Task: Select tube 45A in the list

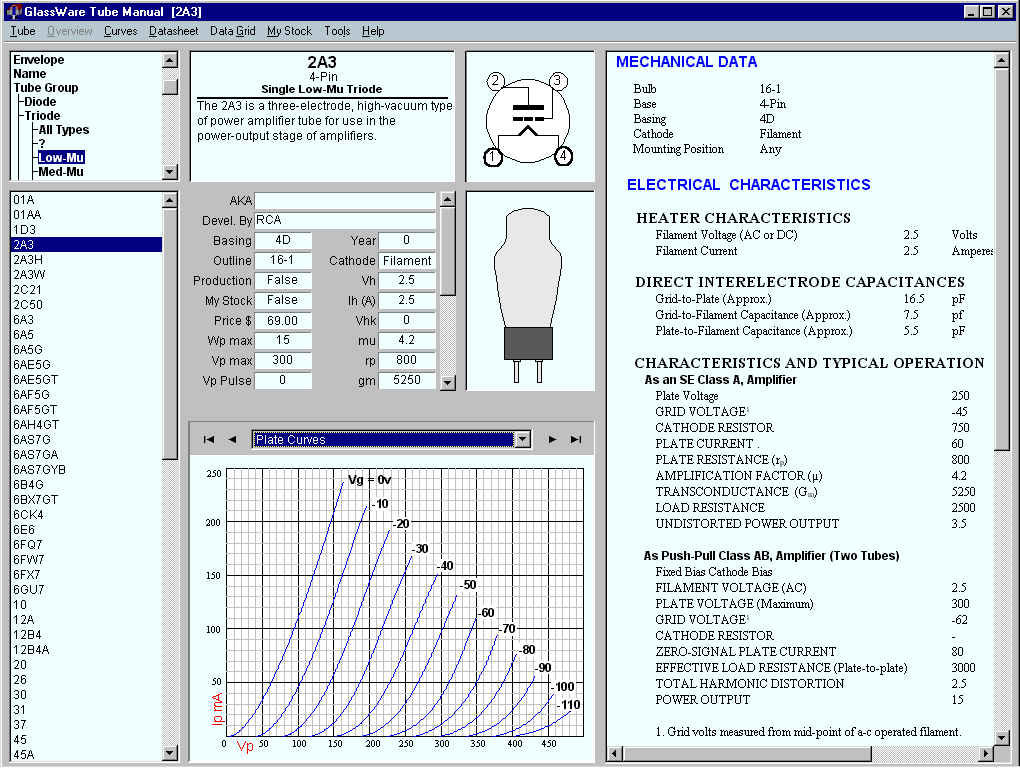Action: 87,754
